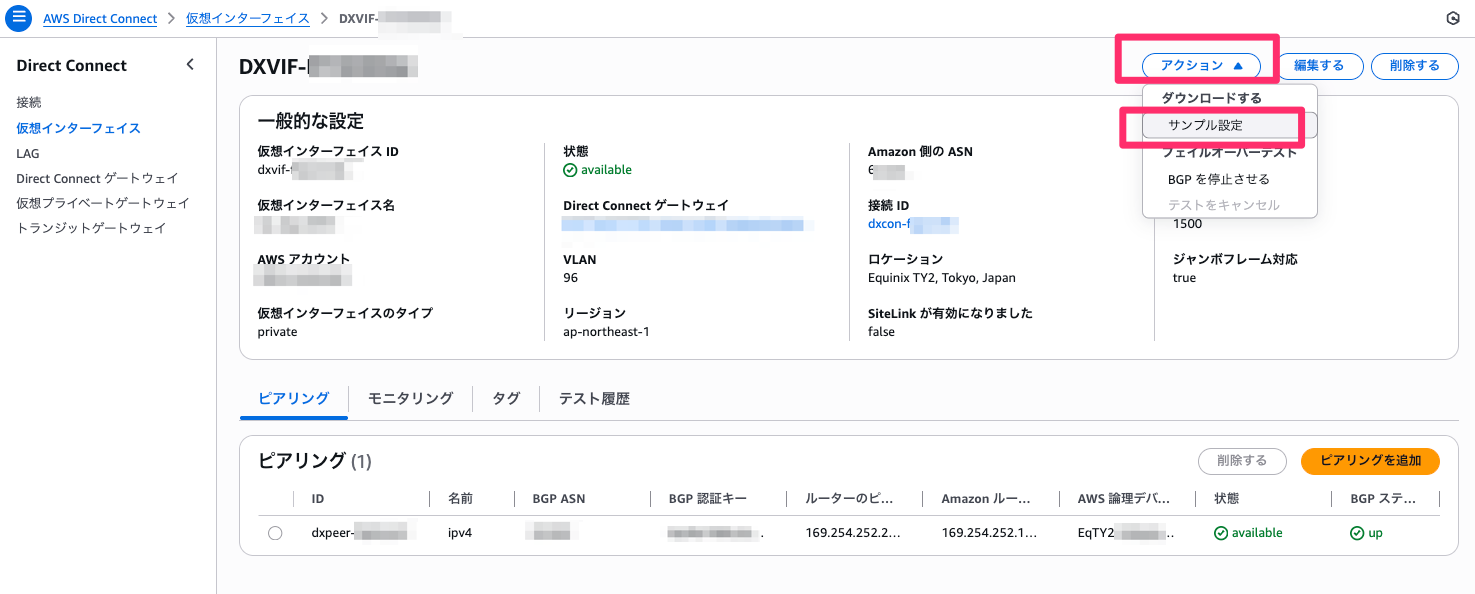Click the 1500 MTU value
Screen dimensions: 1475x594
pyautogui.click(x=1187, y=224)
